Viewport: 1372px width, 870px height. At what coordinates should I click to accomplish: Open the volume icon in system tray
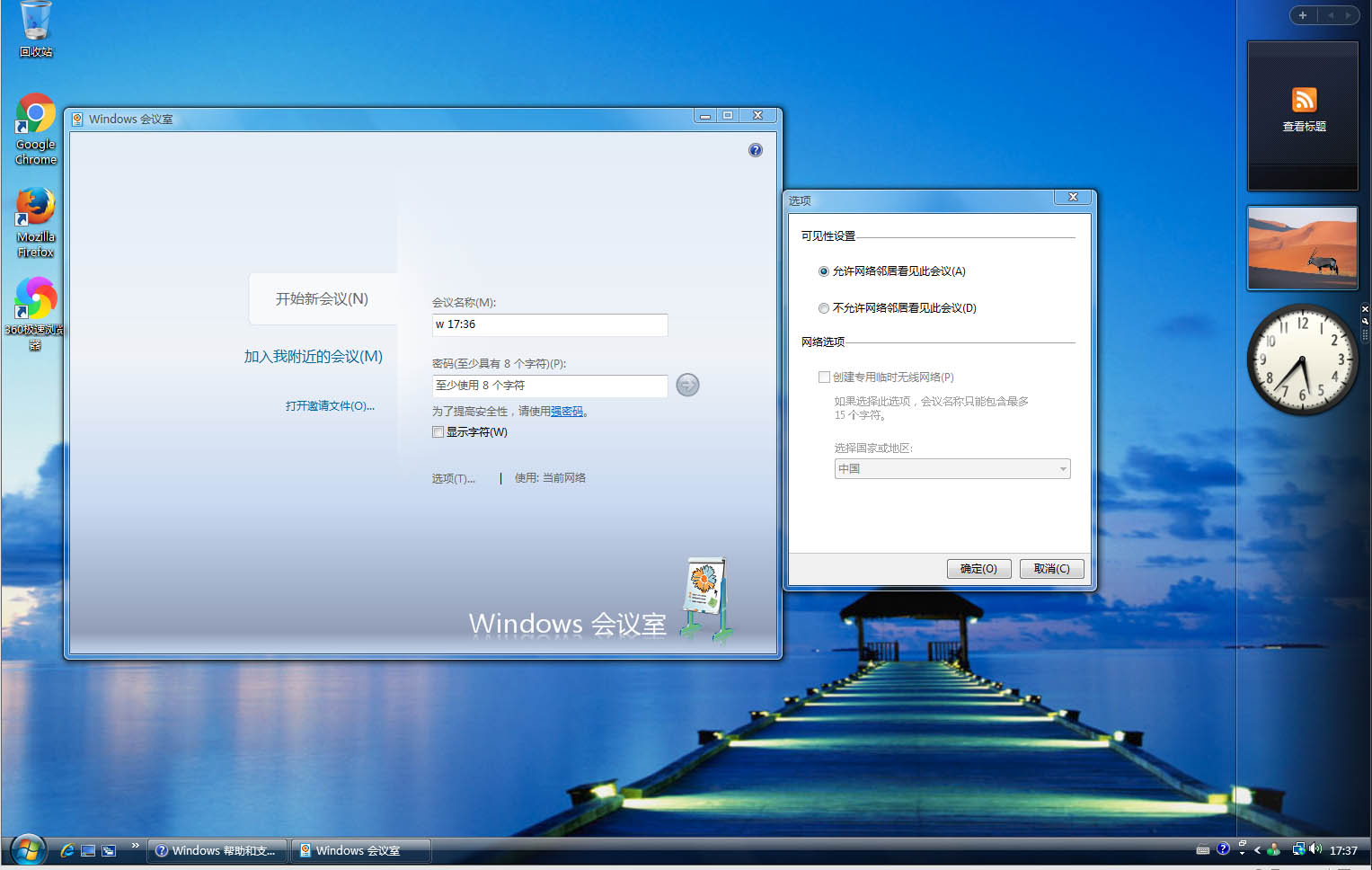1314,849
